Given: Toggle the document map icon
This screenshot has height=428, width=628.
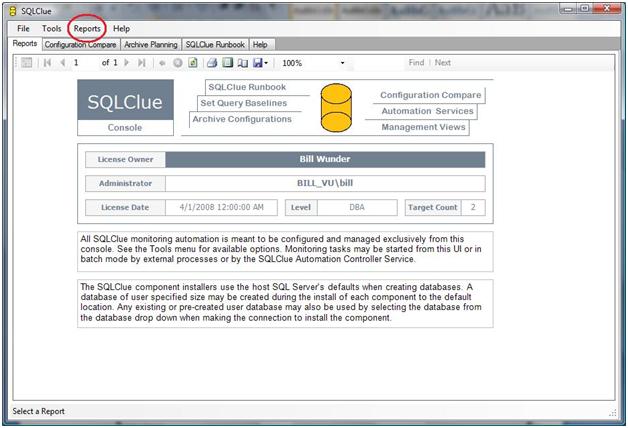Looking at the screenshot, I should pos(26,62).
